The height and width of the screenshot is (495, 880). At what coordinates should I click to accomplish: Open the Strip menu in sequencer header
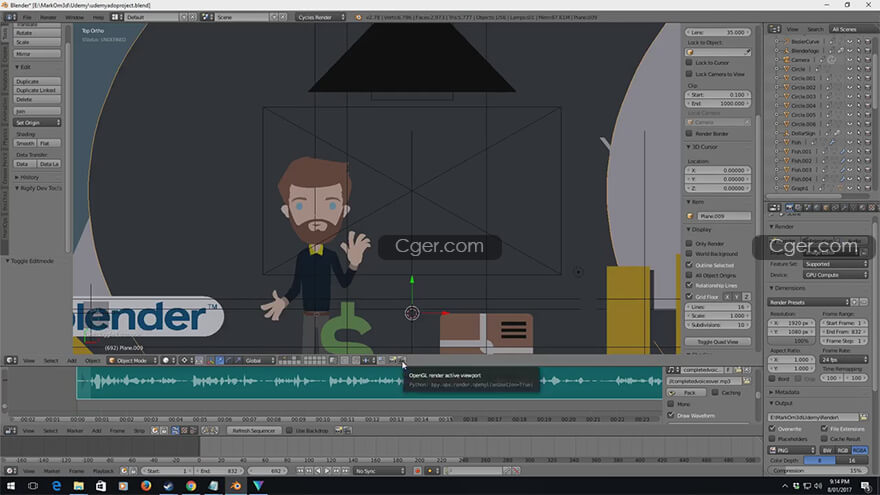point(139,430)
